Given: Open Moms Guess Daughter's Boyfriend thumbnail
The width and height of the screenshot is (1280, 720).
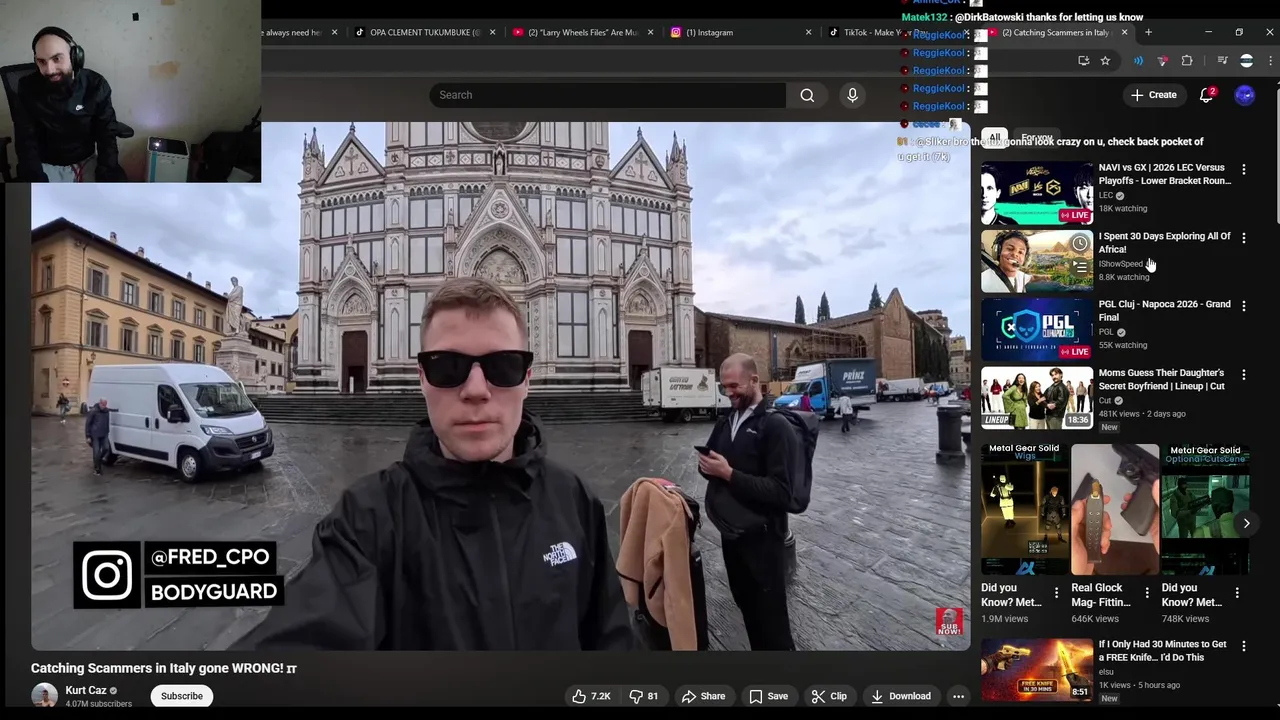Looking at the screenshot, I should coord(1037,397).
